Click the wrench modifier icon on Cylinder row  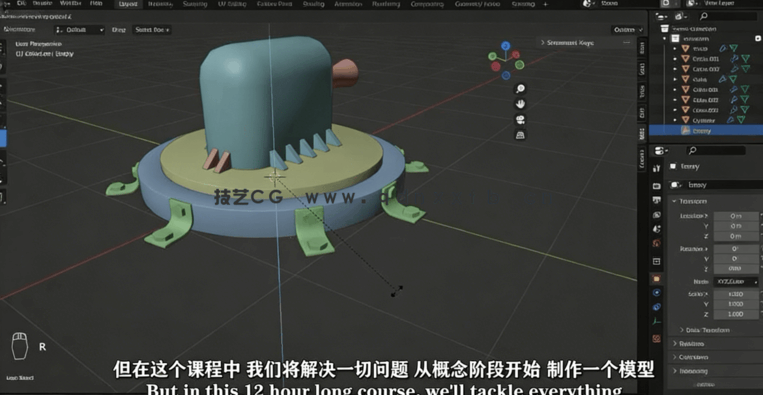click(730, 120)
